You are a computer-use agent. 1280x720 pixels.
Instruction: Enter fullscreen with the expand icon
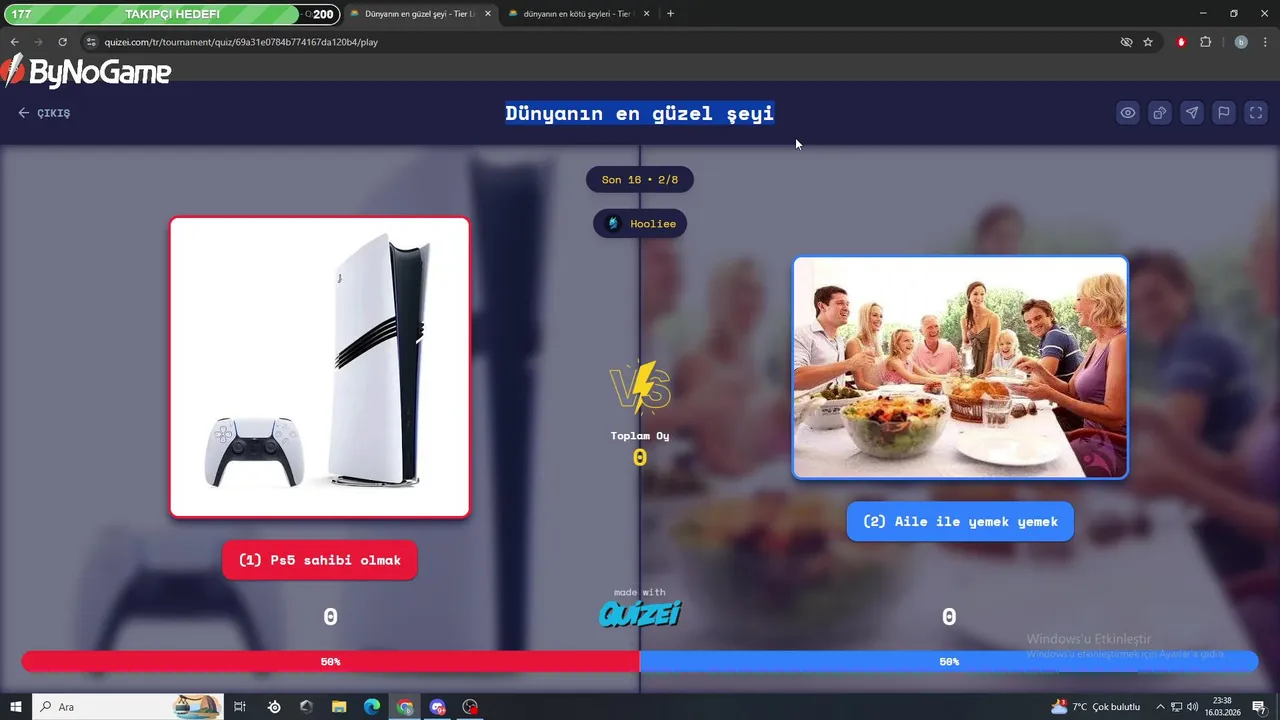(x=1256, y=113)
